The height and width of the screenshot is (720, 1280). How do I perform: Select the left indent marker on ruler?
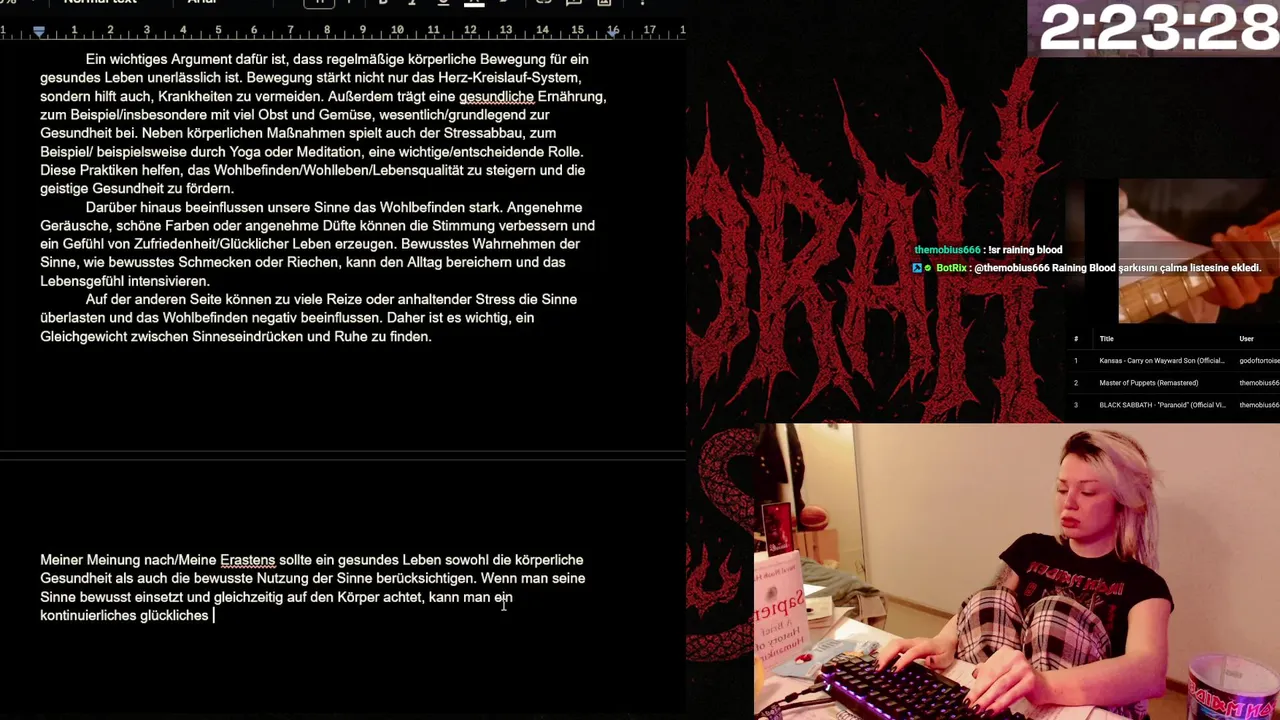39,32
